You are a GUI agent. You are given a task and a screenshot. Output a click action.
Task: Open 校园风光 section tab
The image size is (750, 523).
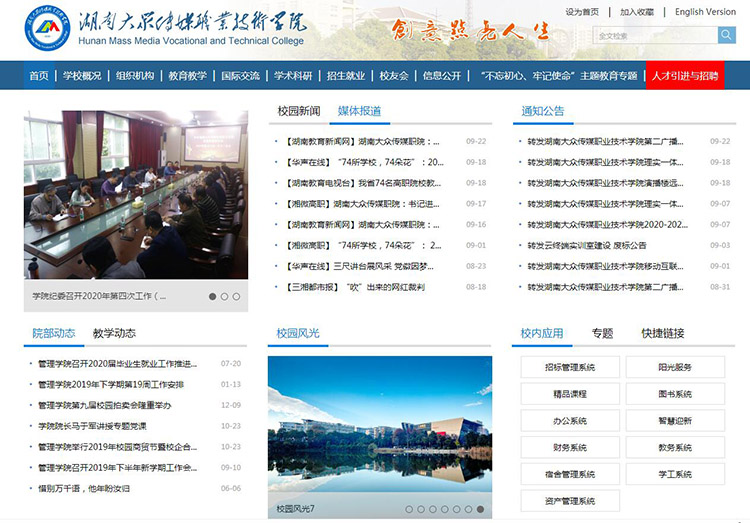[298, 333]
